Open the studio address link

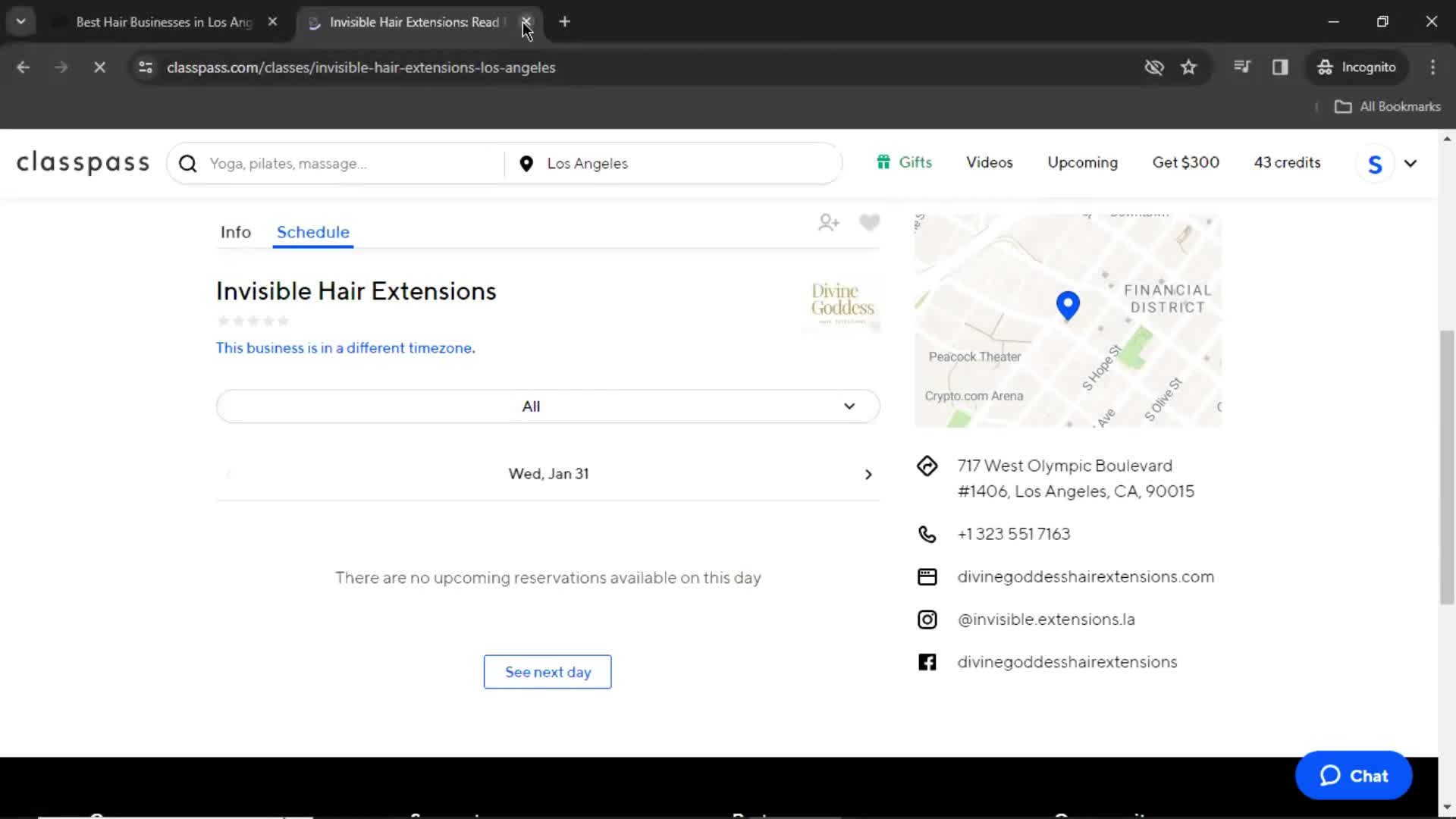1075,479
